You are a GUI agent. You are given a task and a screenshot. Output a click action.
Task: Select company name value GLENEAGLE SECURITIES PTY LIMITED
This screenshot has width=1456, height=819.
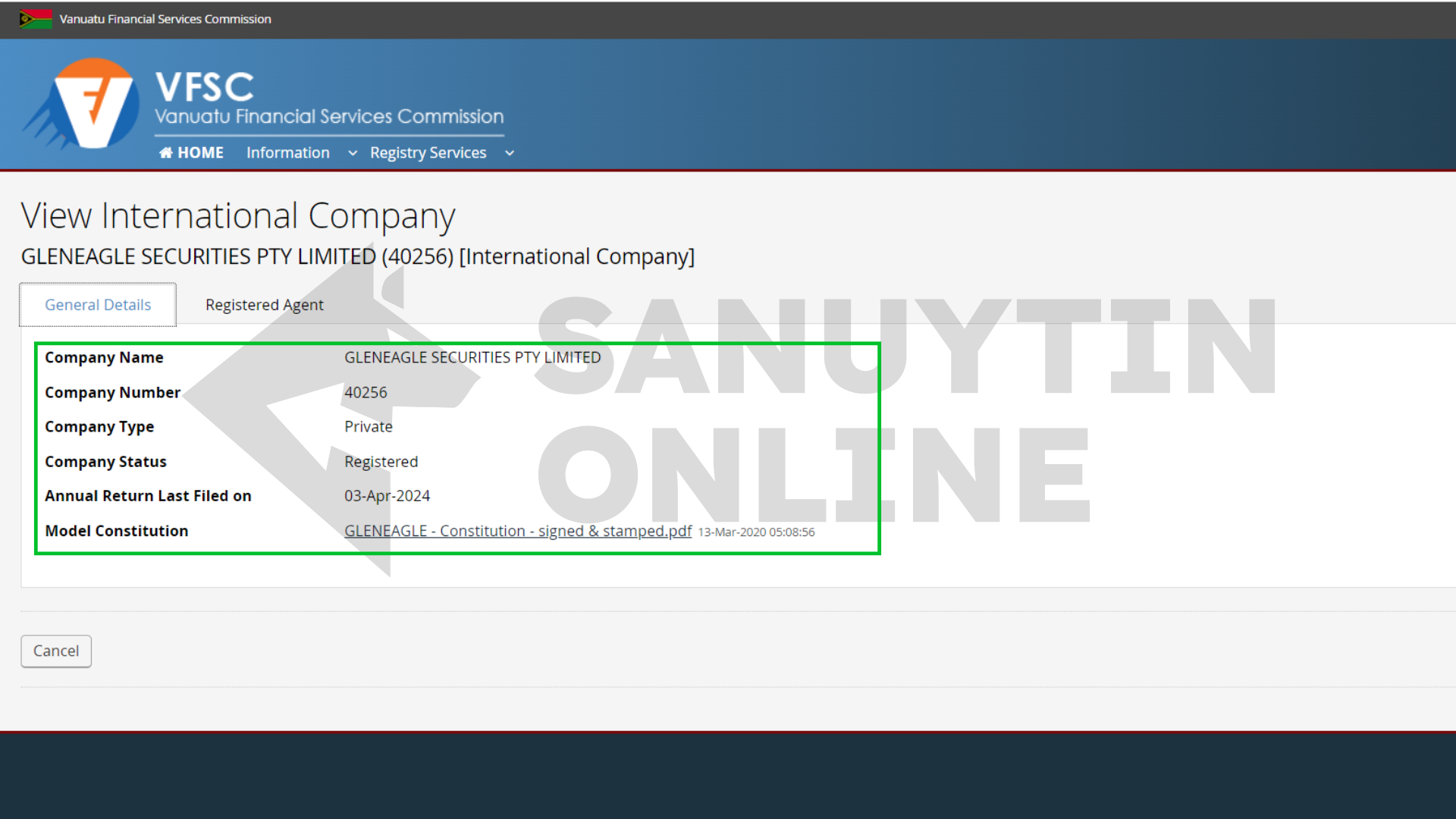coord(472,357)
